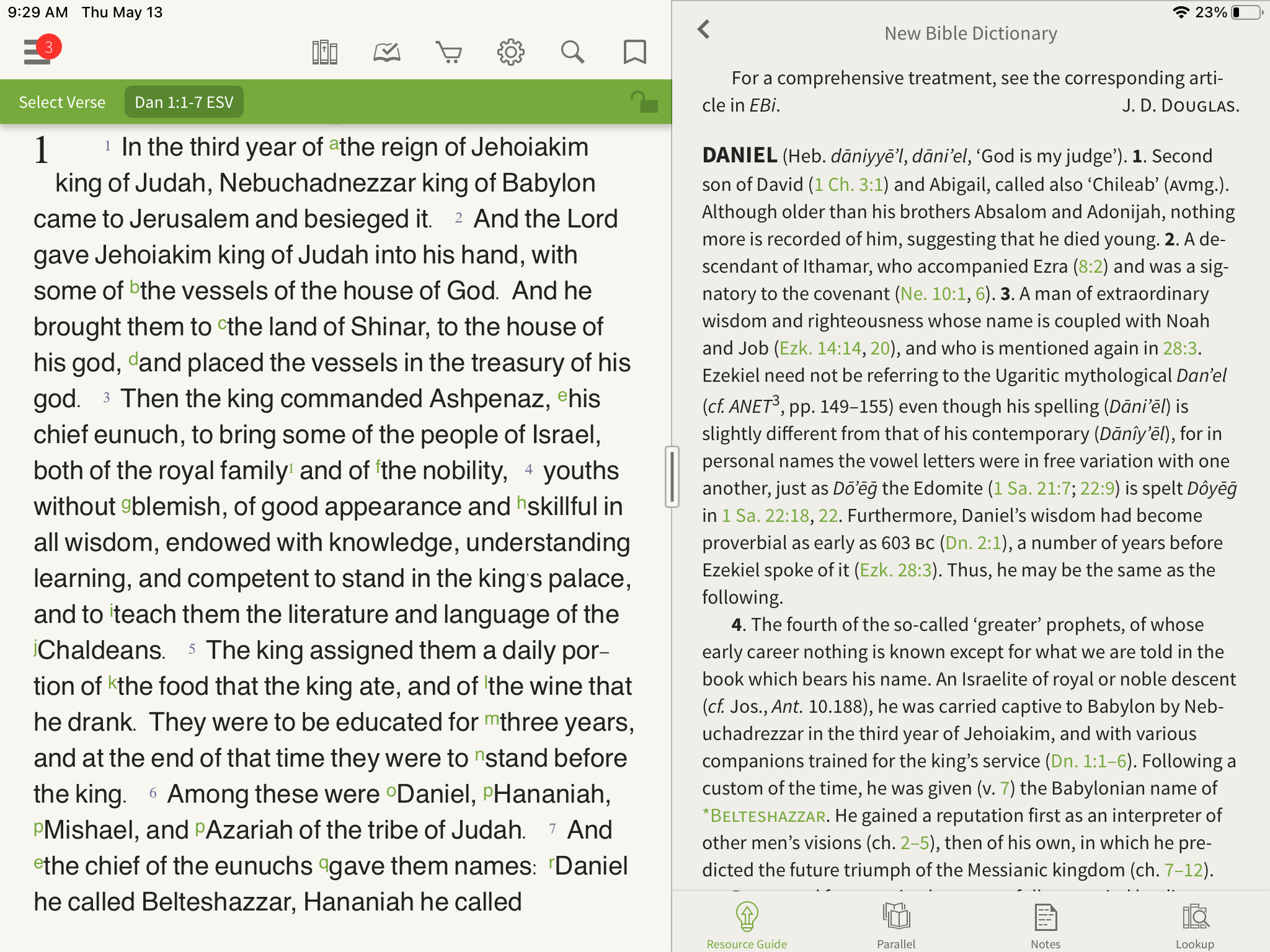The height and width of the screenshot is (952, 1270).
Task: Tap verse number 3 before 'Then the king'
Action: pos(107,397)
